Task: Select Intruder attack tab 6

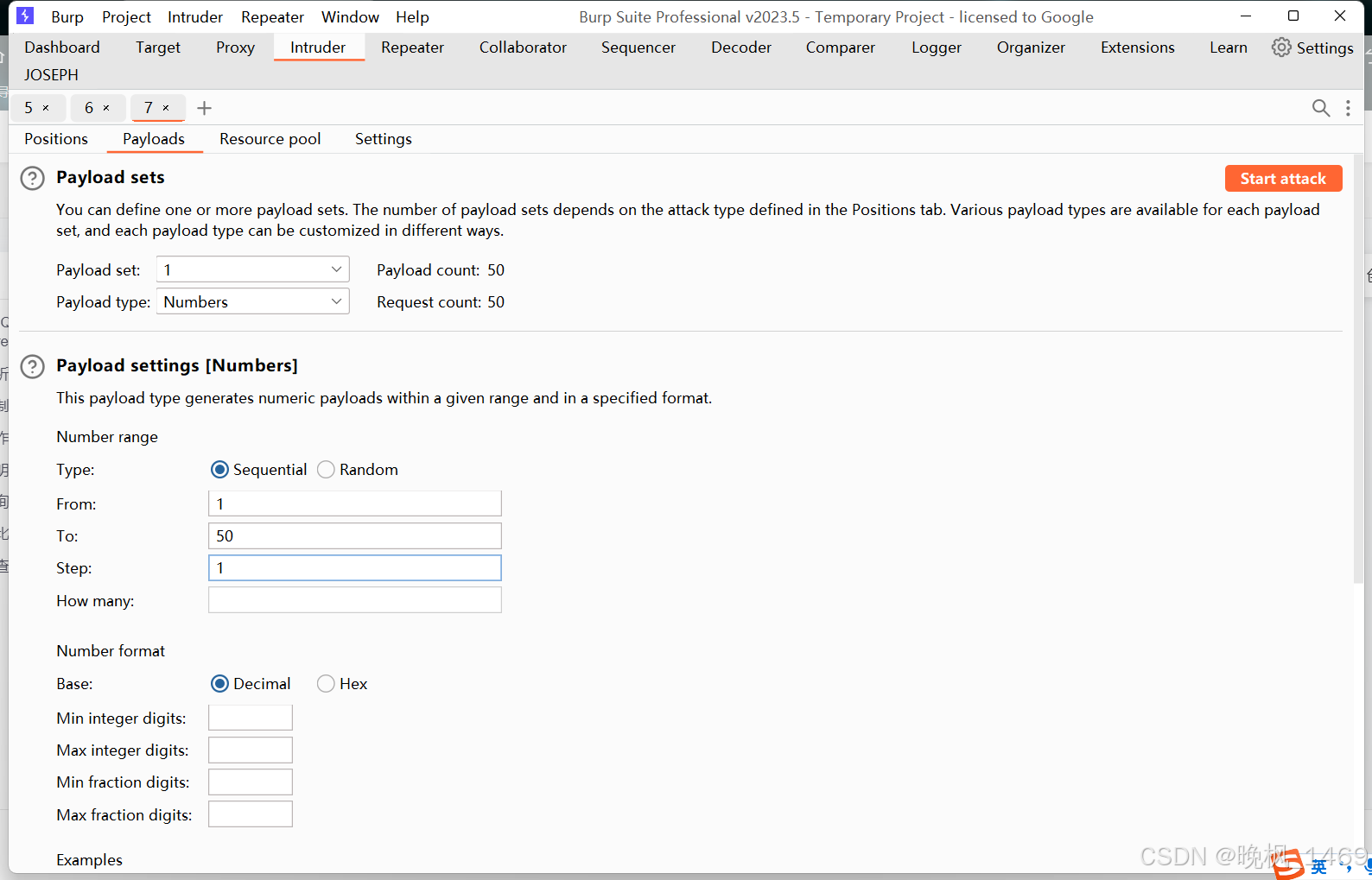Action: tap(89, 108)
